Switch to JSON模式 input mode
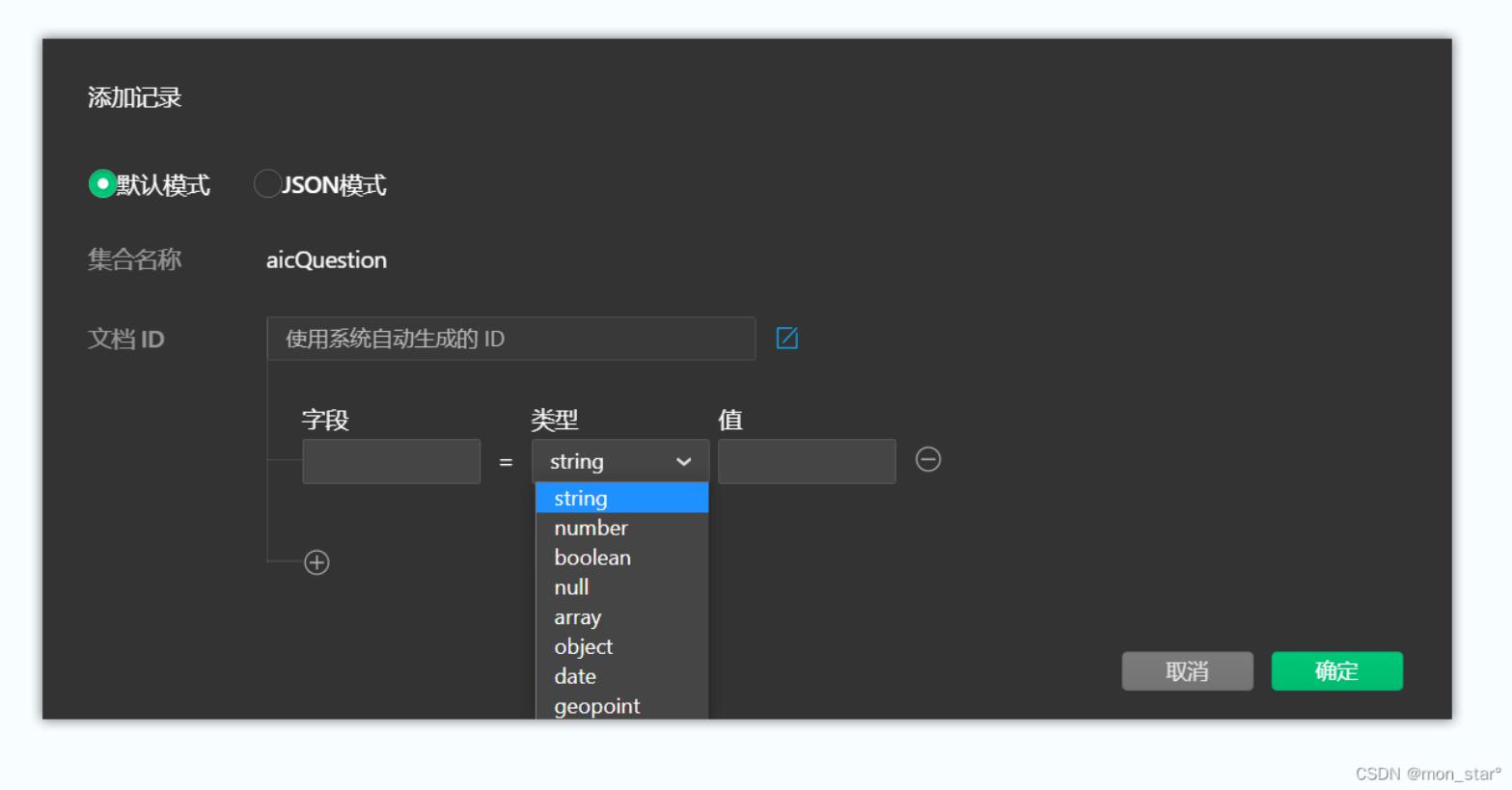 point(267,183)
